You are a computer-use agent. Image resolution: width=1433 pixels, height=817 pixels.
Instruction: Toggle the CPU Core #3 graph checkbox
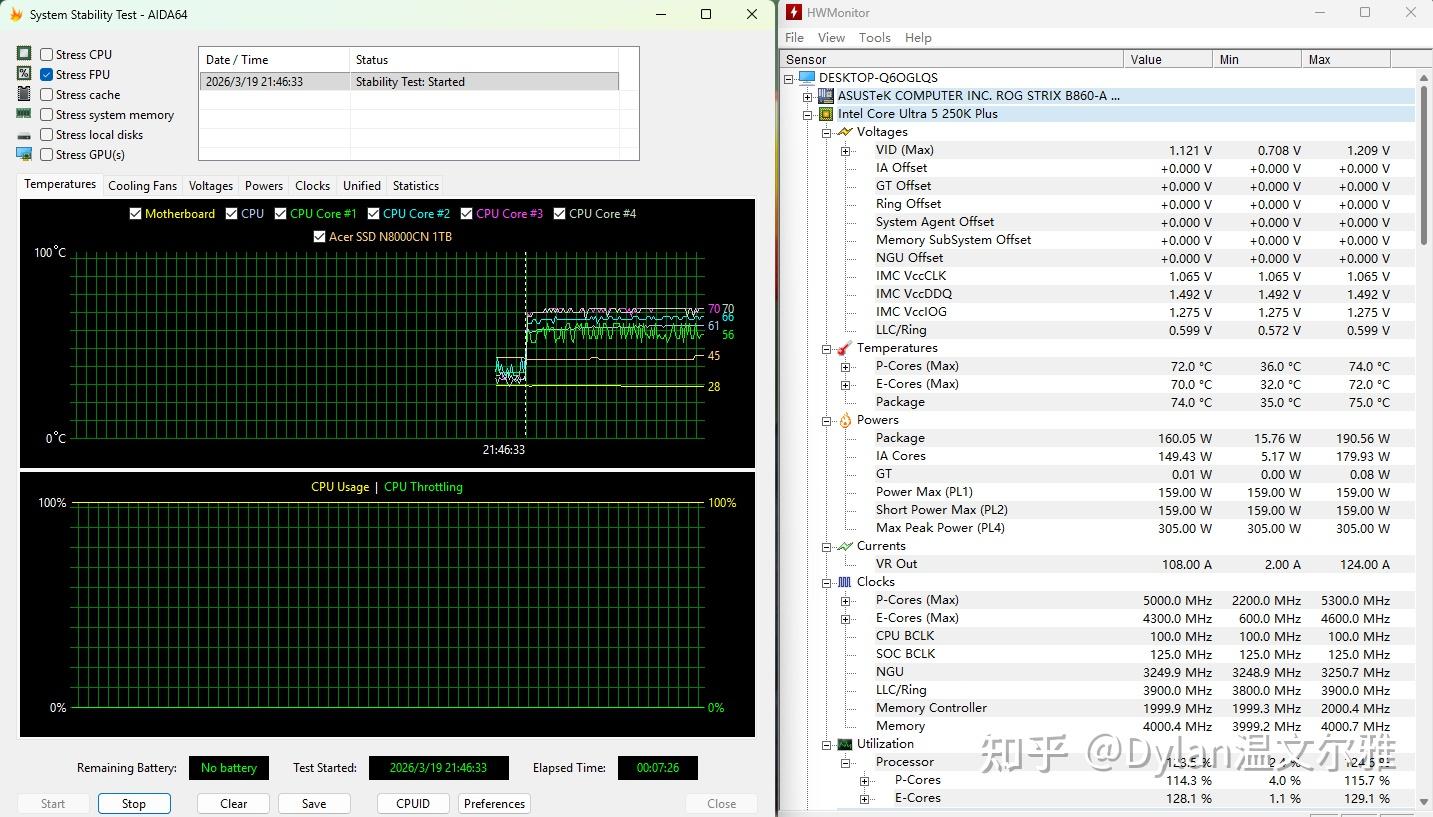point(467,213)
